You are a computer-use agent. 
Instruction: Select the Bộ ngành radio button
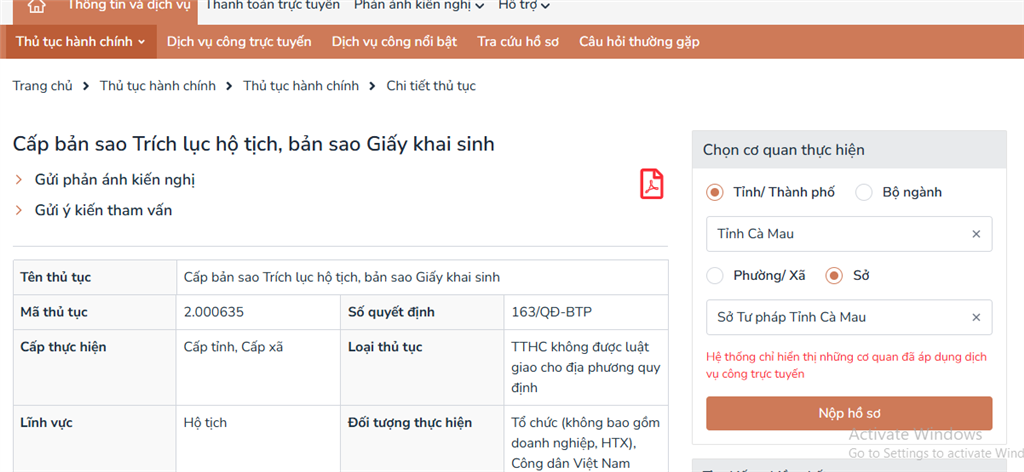pos(864,193)
